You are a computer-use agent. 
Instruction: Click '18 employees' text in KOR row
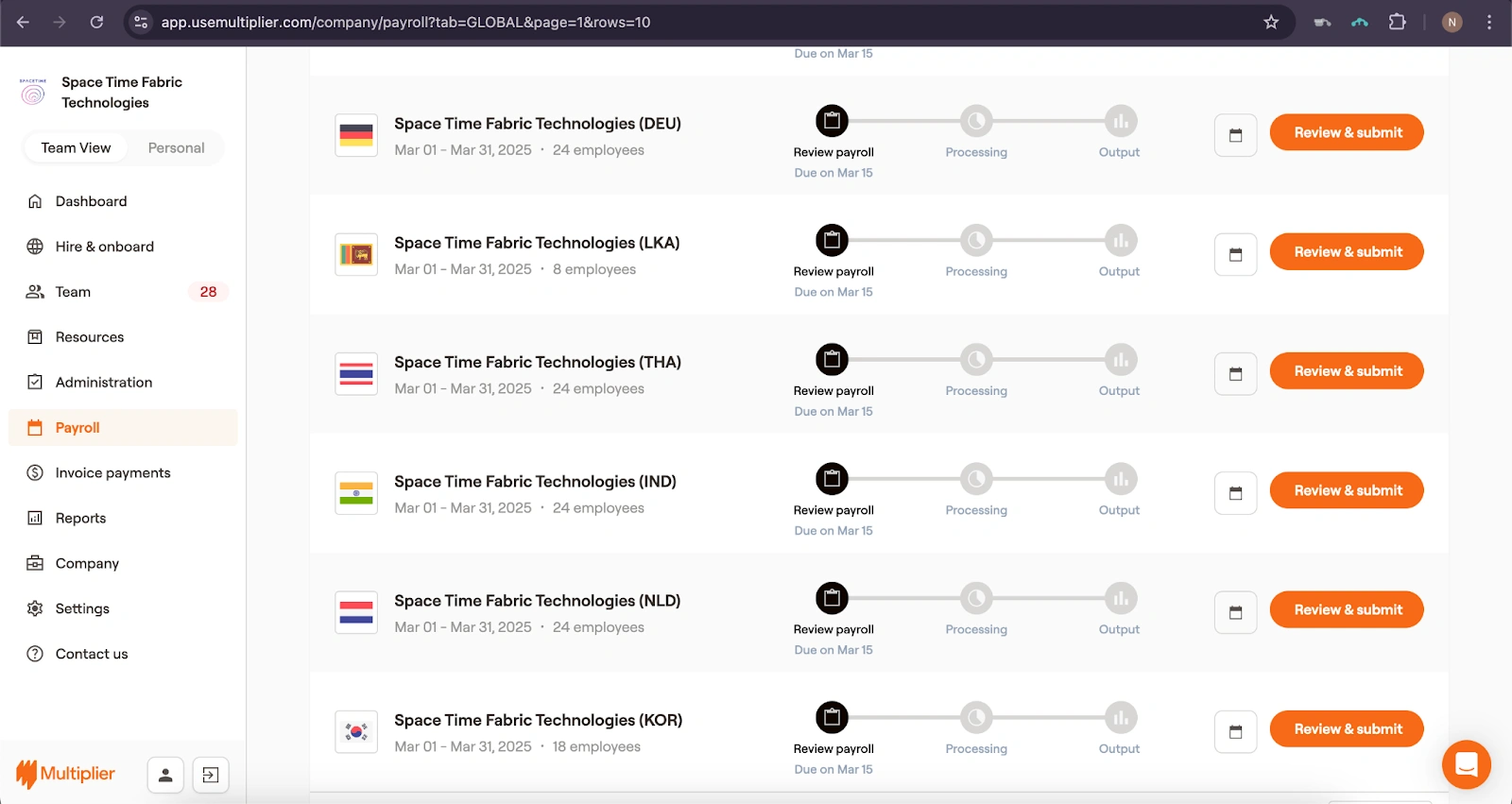pyautogui.click(x=596, y=746)
